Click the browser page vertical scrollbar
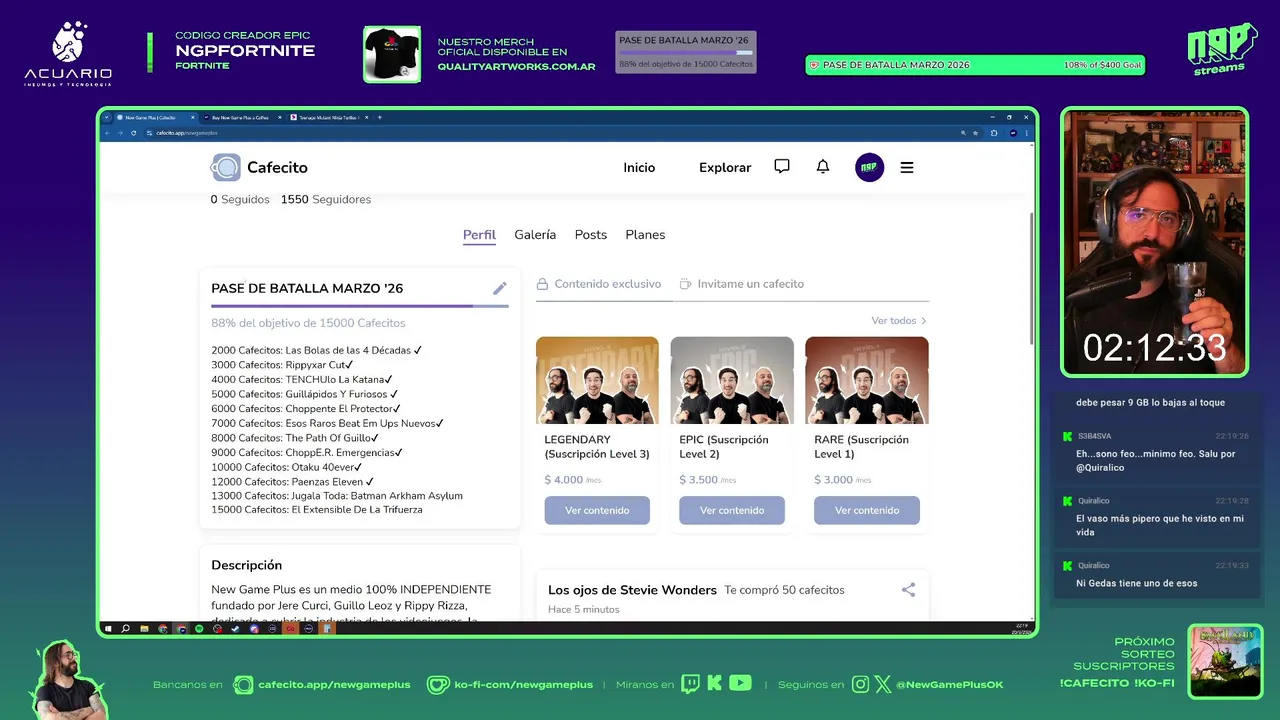Image resolution: width=1280 pixels, height=720 pixels. click(x=1032, y=280)
